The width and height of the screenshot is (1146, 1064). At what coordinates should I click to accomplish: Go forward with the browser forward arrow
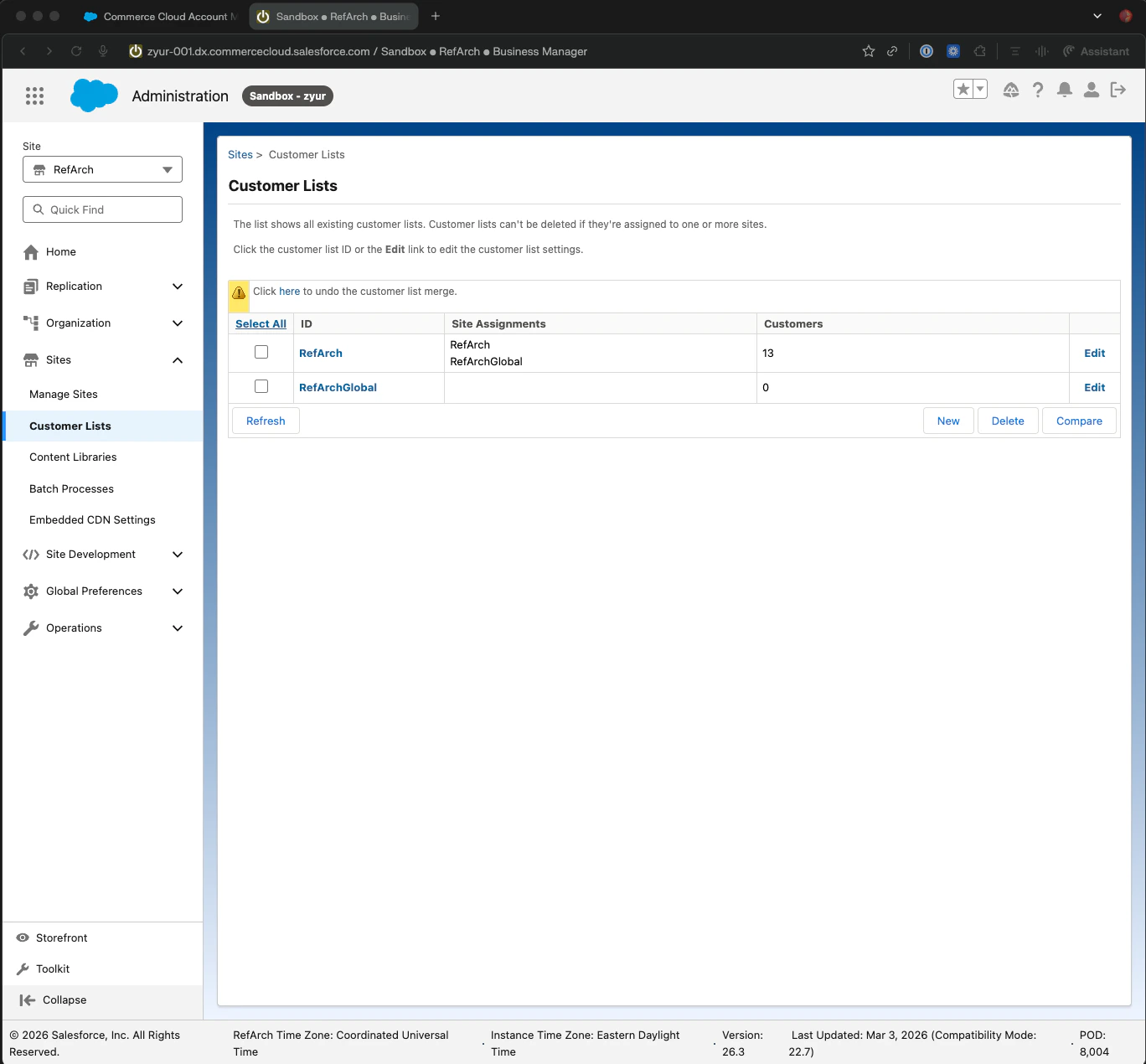click(49, 51)
